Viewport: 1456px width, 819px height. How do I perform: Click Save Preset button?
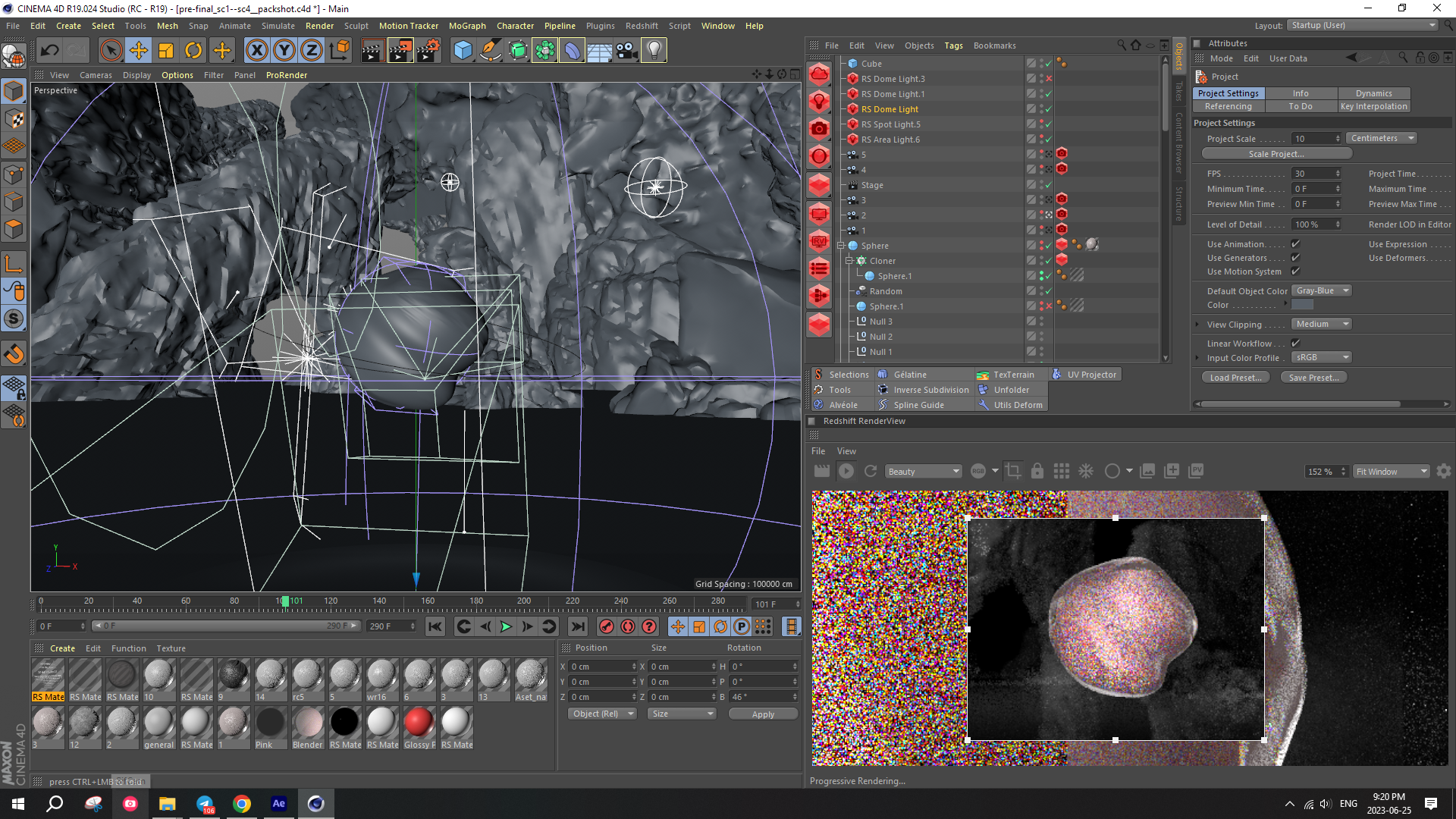[1314, 378]
